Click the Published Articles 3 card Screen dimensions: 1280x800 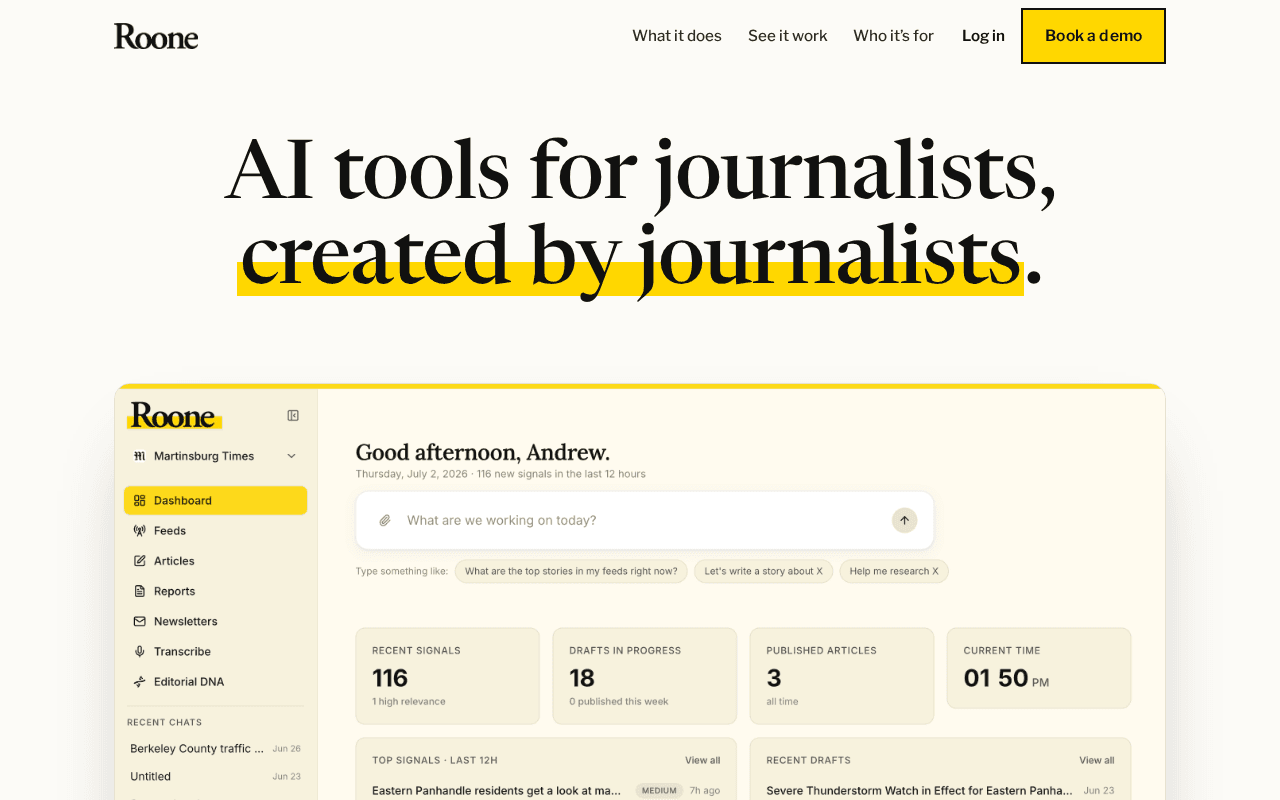click(x=842, y=676)
